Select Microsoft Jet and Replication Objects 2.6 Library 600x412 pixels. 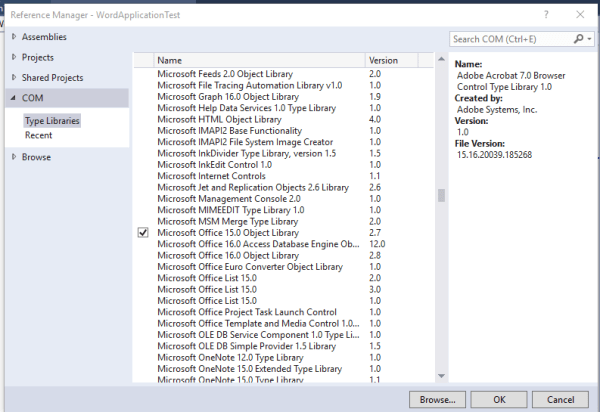[x=284, y=187]
